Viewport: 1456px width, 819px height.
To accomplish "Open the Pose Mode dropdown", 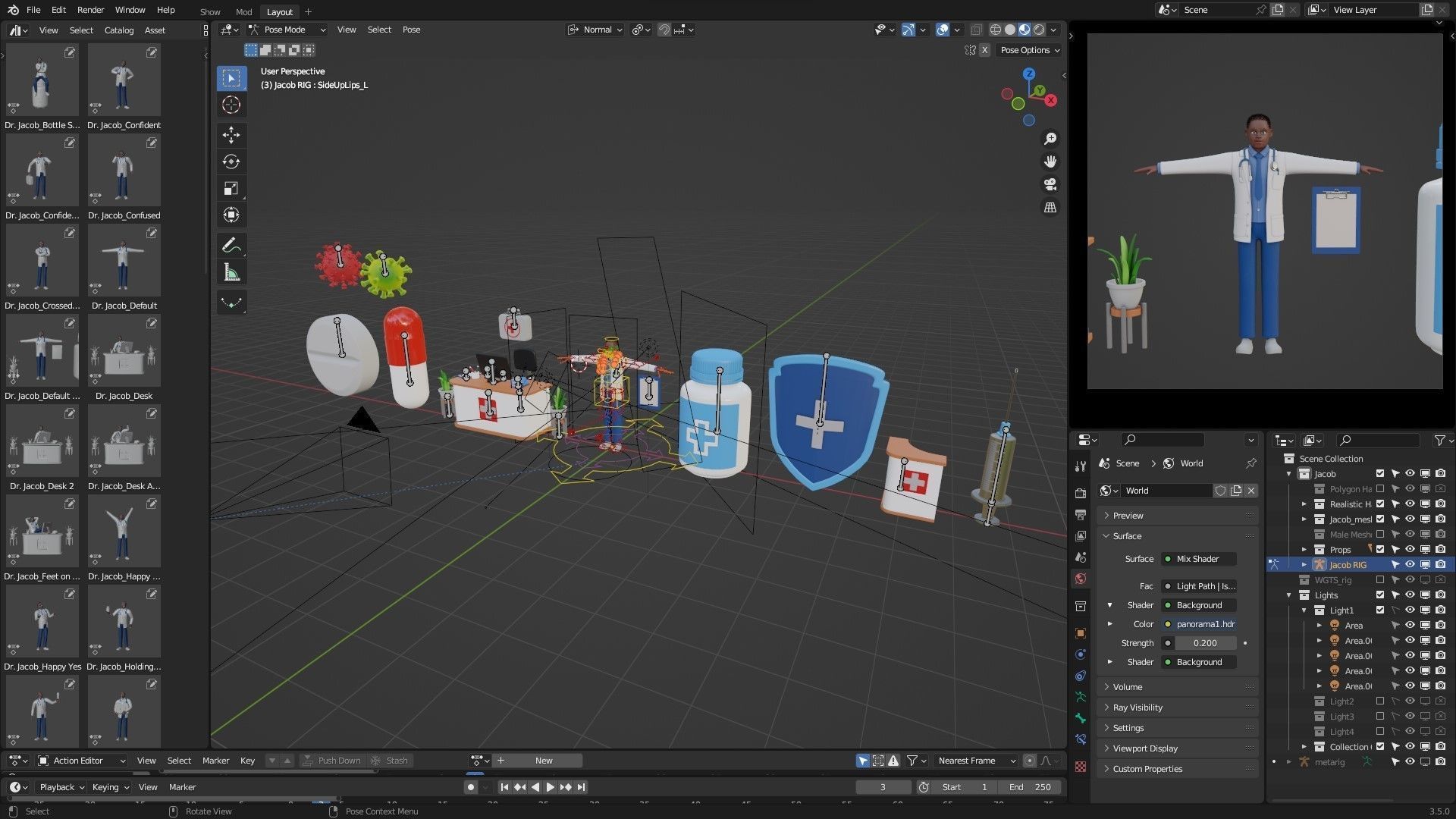I will (287, 30).
